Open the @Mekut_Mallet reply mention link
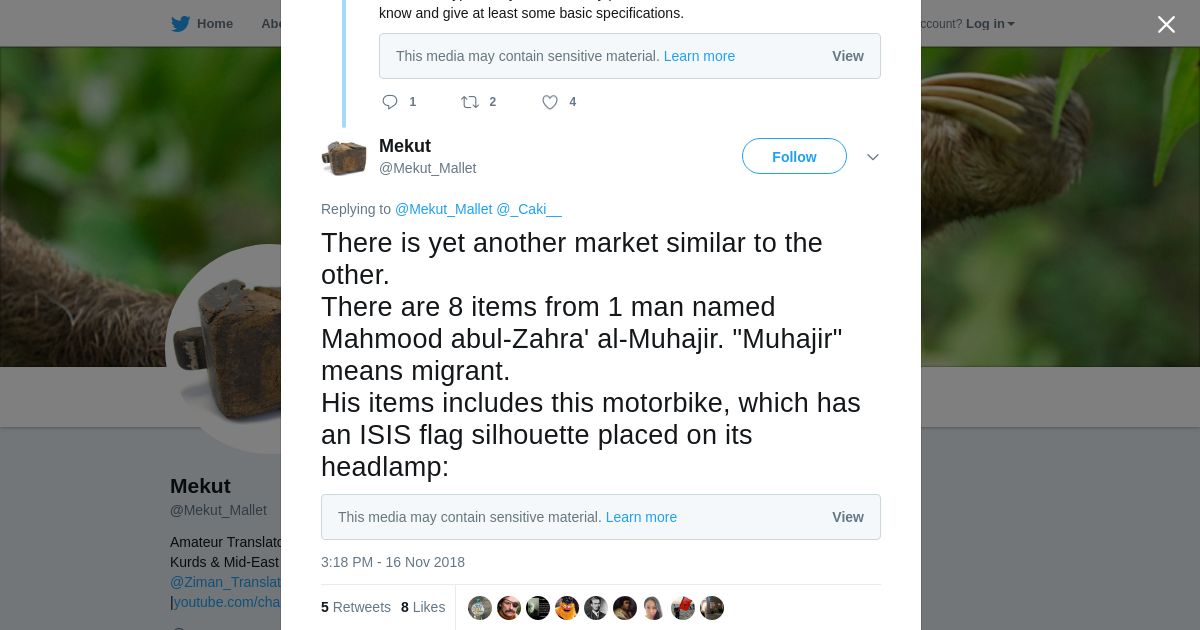The width and height of the screenshot is (1200, 630). pyautogui.click(x=444, y=209)
